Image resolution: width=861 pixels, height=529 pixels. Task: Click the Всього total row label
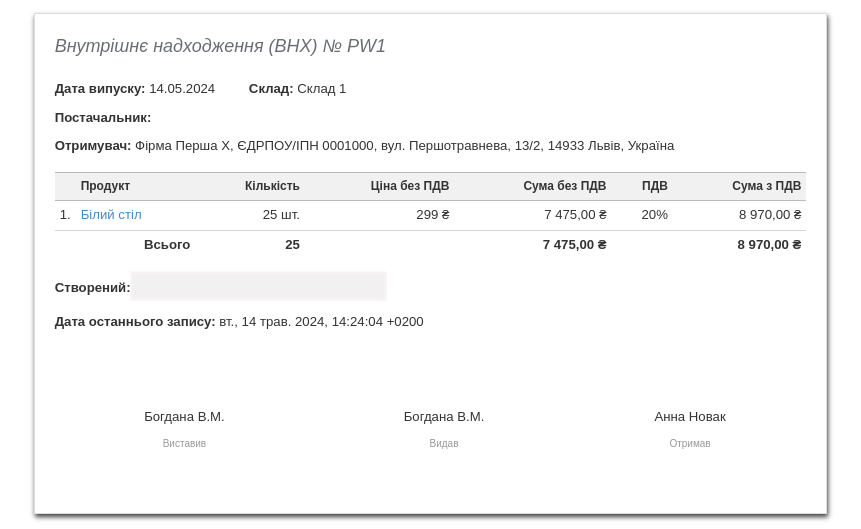167,245
